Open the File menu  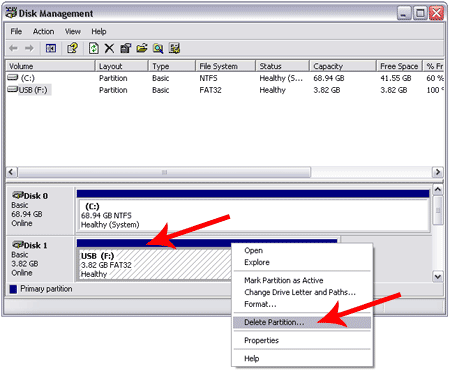click(x=16, y=31)
